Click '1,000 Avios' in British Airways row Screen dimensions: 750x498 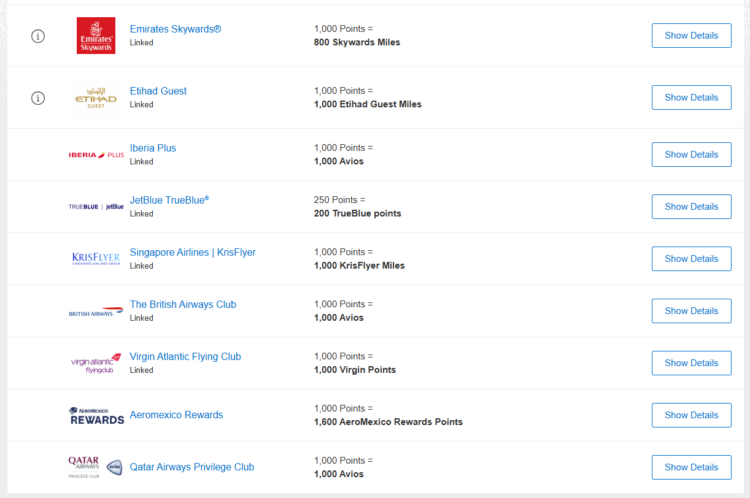[x=339, y=318]
